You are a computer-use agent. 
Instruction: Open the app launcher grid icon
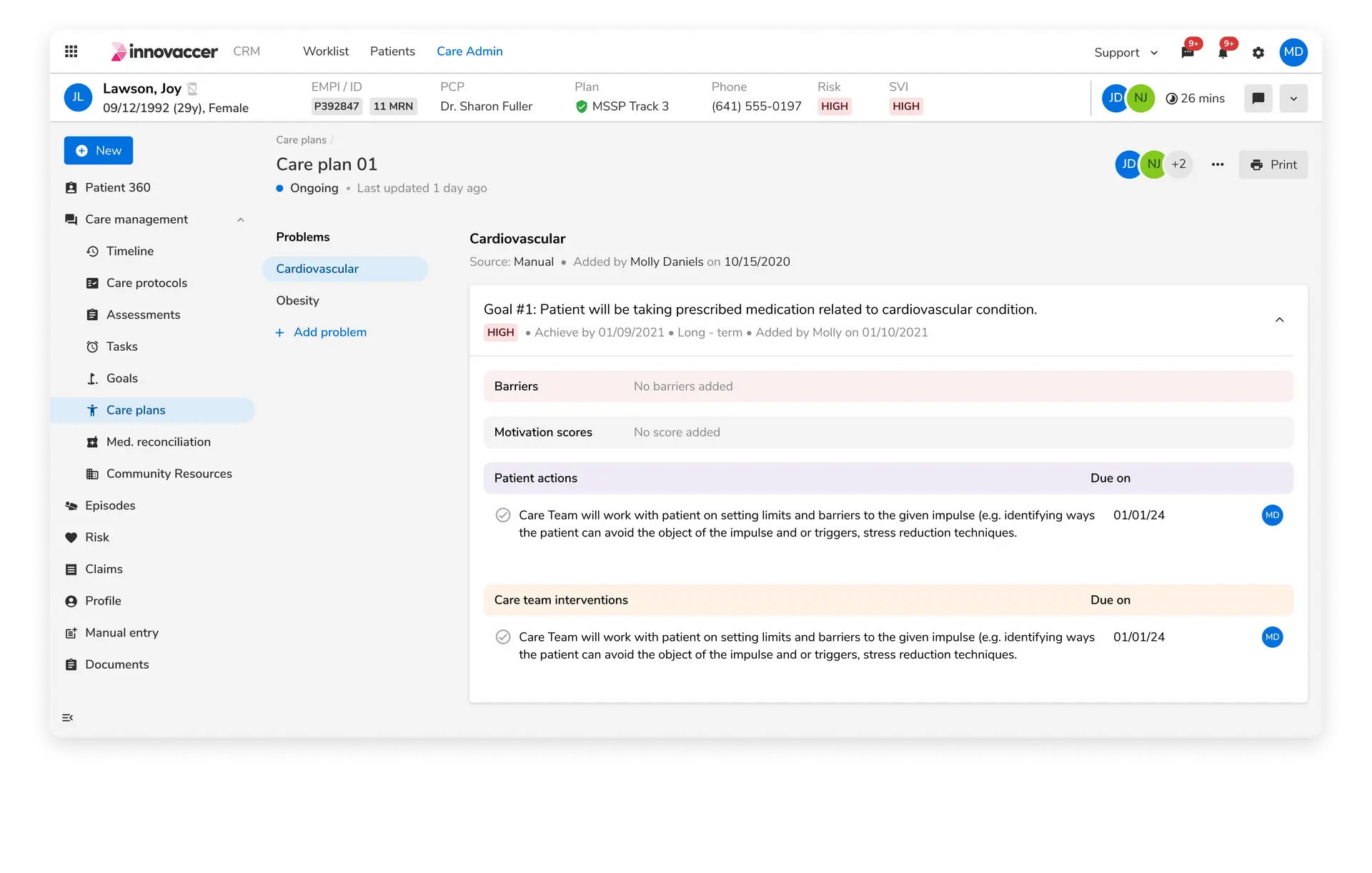click(71, 51)
